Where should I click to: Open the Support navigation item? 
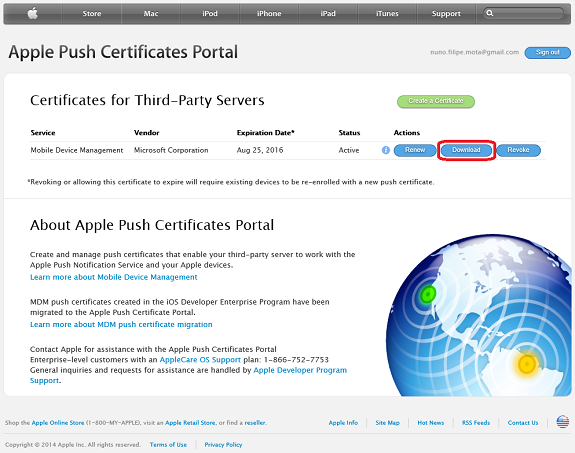pyautogui.click(x=446, y=14)
